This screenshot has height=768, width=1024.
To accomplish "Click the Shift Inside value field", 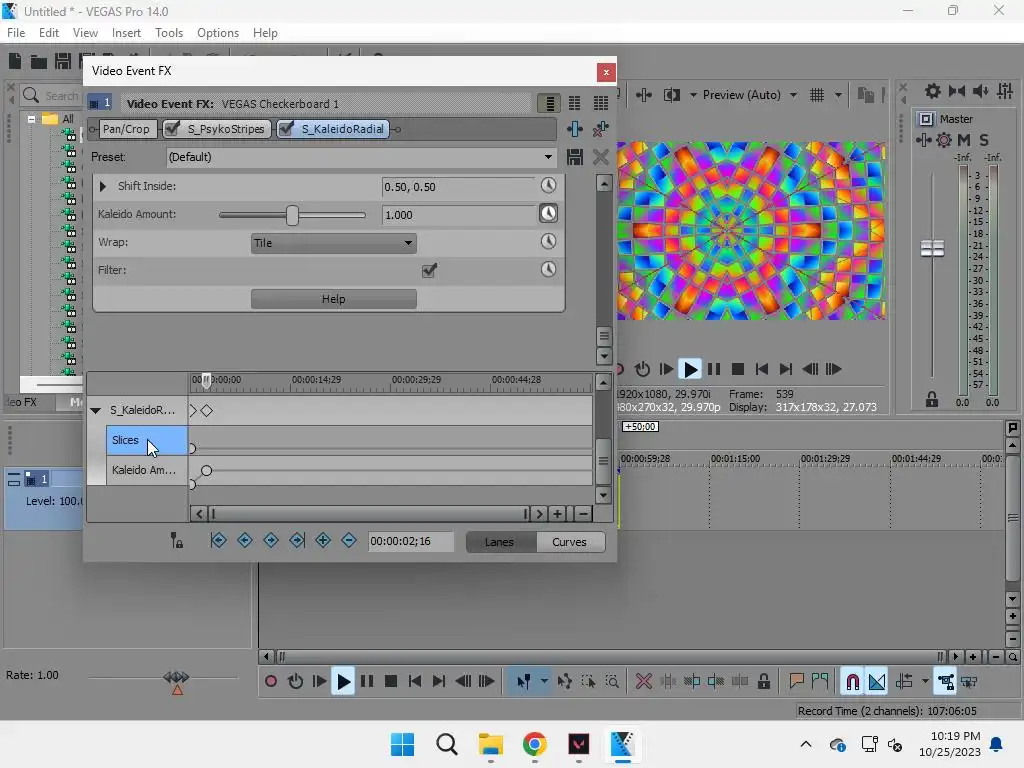I will (458, 187).
